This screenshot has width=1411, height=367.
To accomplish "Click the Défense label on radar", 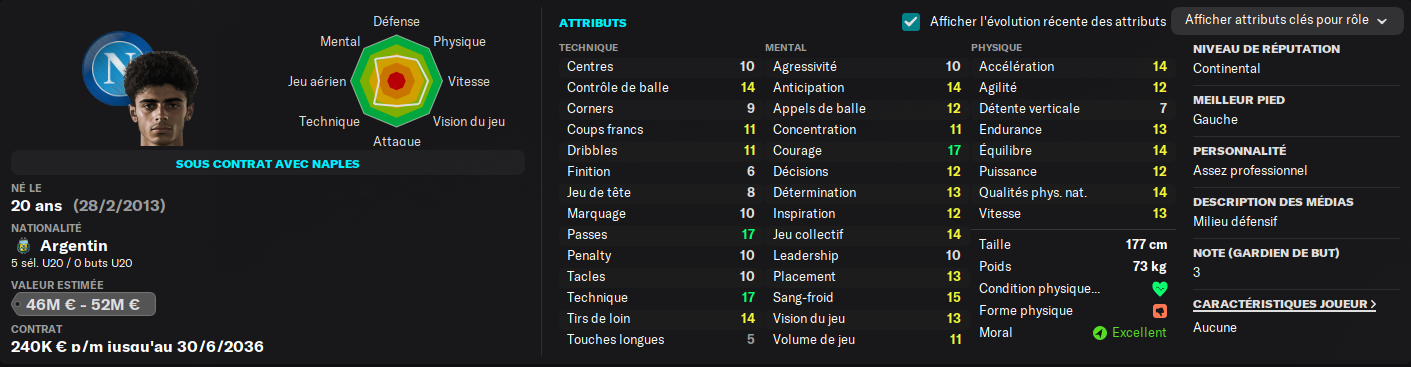I will pyautogui.click(x=396, y=21).
